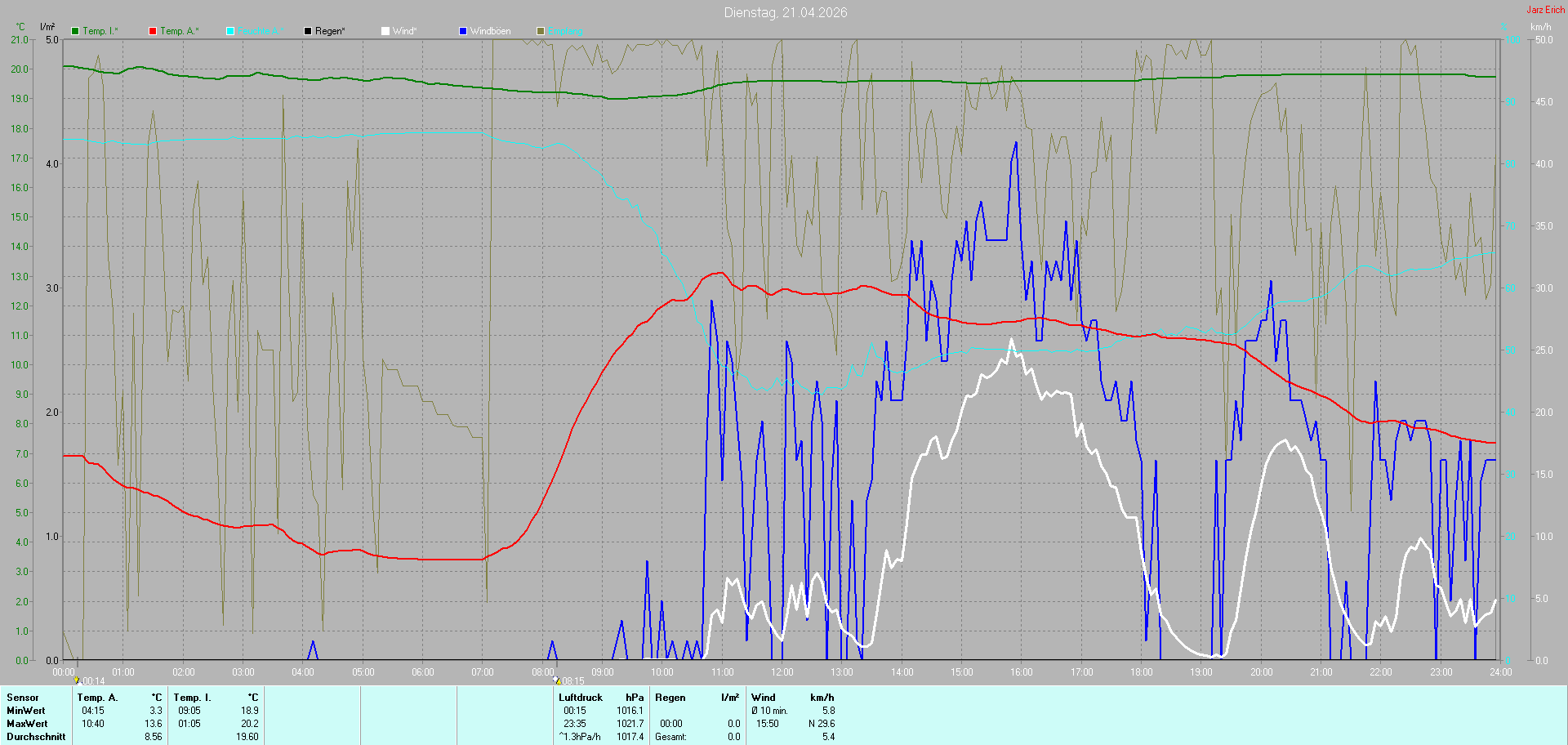The height and width of the screenshot is (745, 1568).
Task: Click the wind maximum value 'N 29.6'
Action: click(x=822, y=724)
